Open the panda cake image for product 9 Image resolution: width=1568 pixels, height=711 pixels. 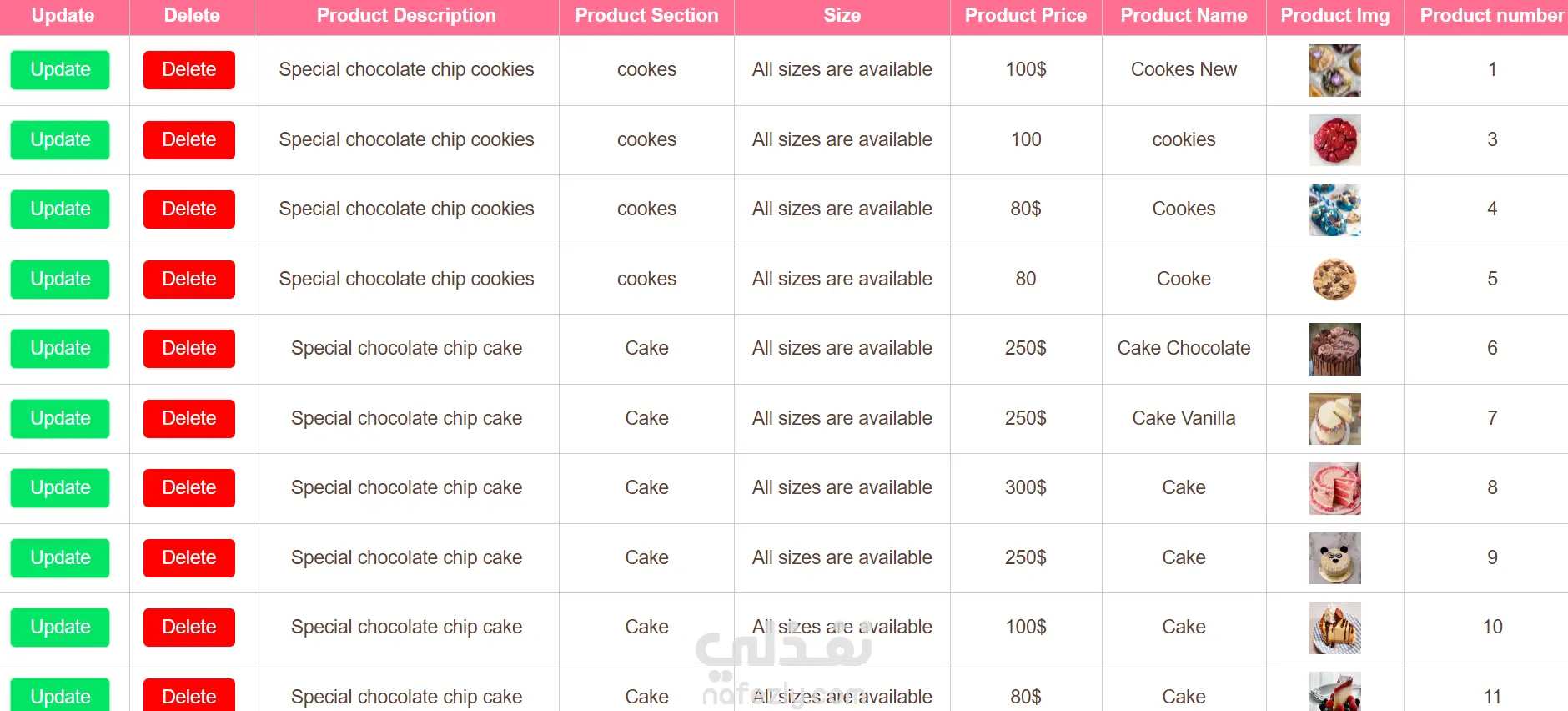(1334, 558)
